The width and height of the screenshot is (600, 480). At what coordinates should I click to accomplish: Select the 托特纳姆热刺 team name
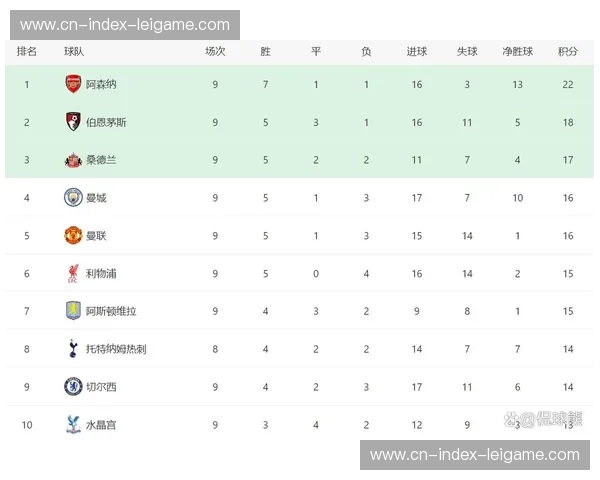tap(116, 349)
